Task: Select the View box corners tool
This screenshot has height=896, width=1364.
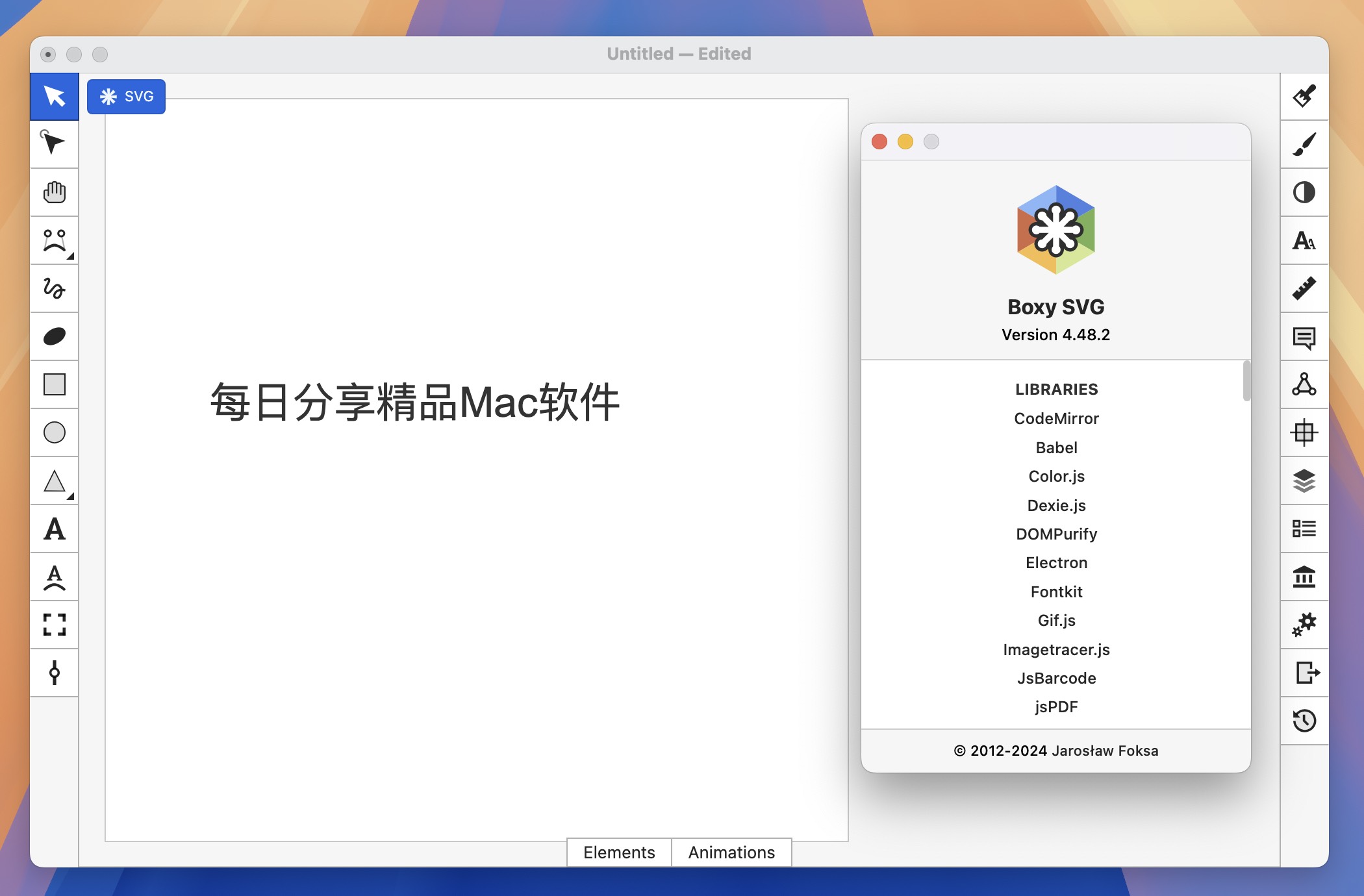Action: coord(55,625)
